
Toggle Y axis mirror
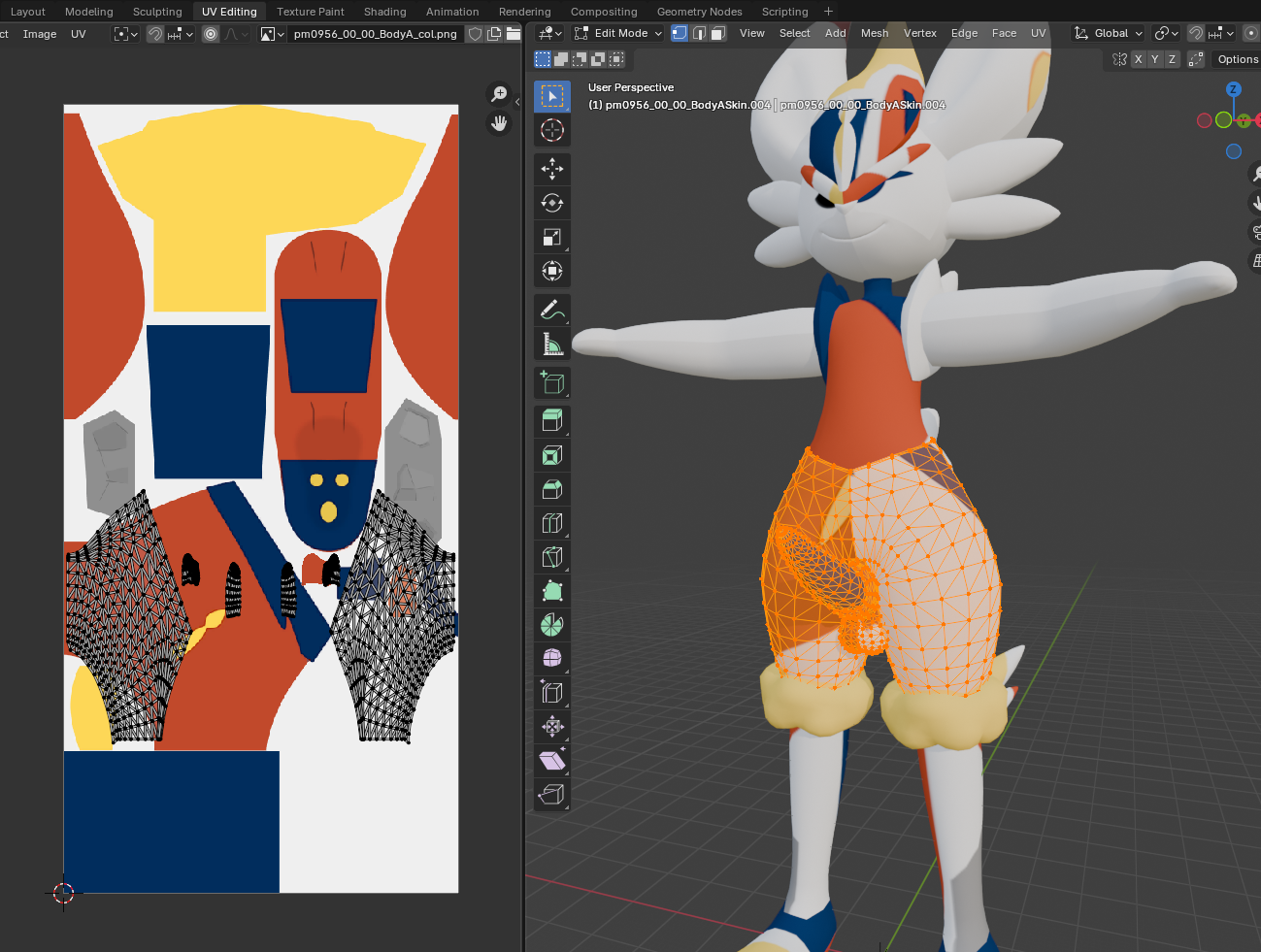point(1155,59)
